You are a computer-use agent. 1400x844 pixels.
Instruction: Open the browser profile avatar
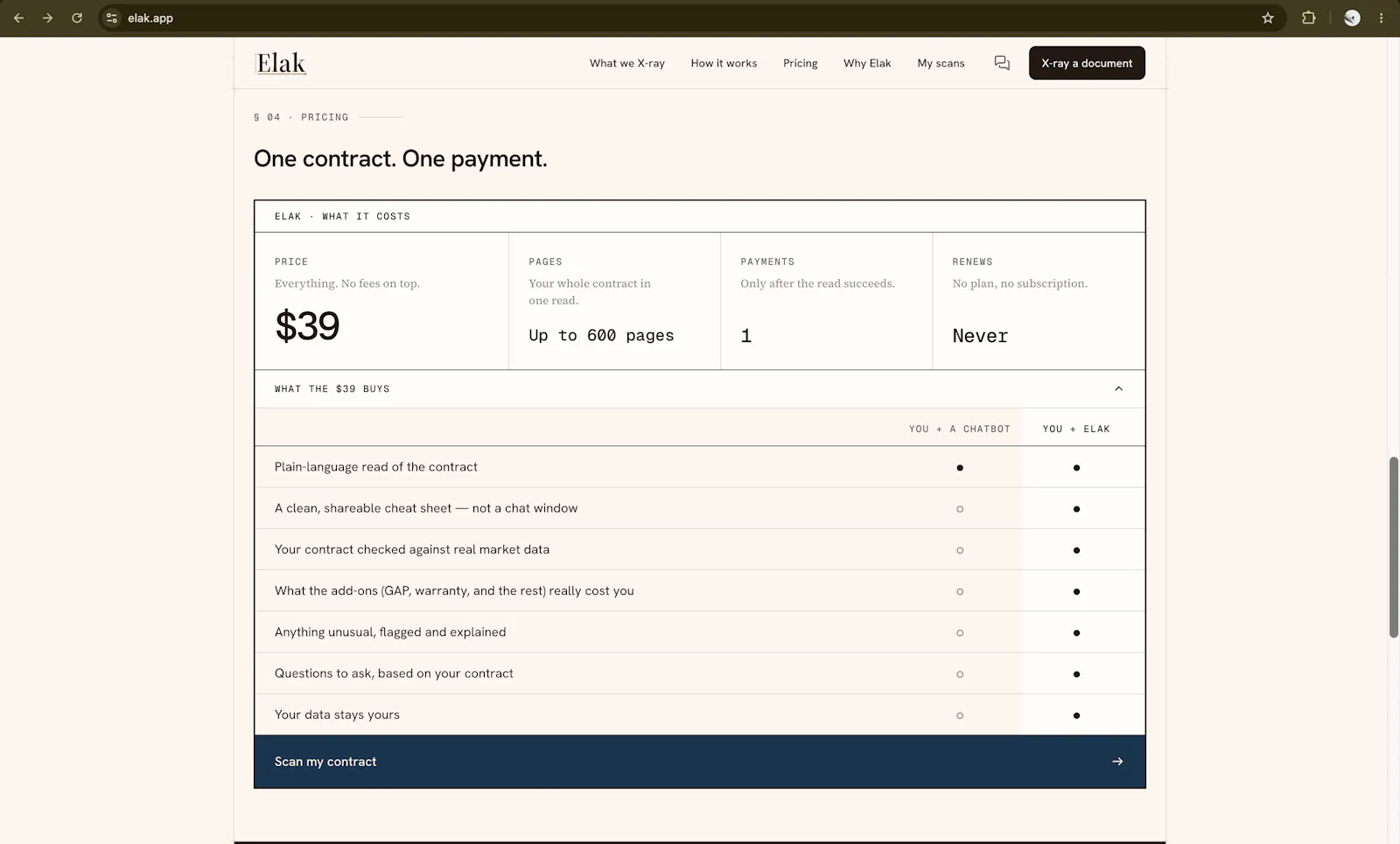pyautogui.click(x=1352, y=17)
